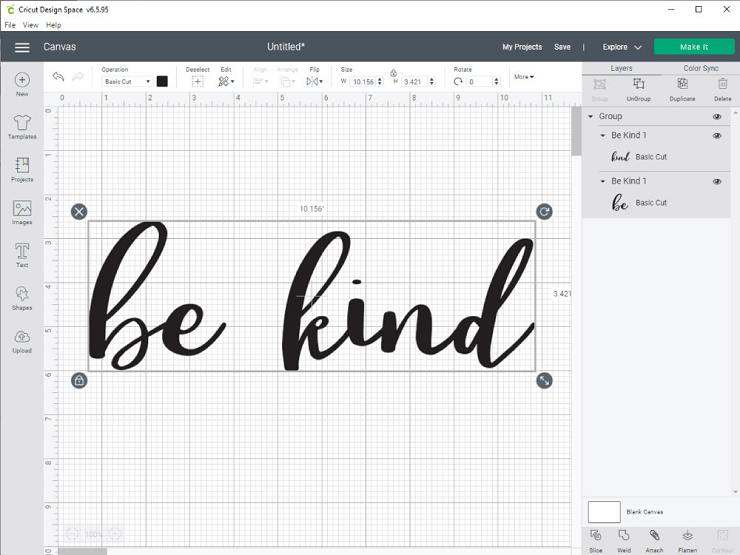740x555 pixels.
Task: Open the Templates panel
Action: coord(22,126)
